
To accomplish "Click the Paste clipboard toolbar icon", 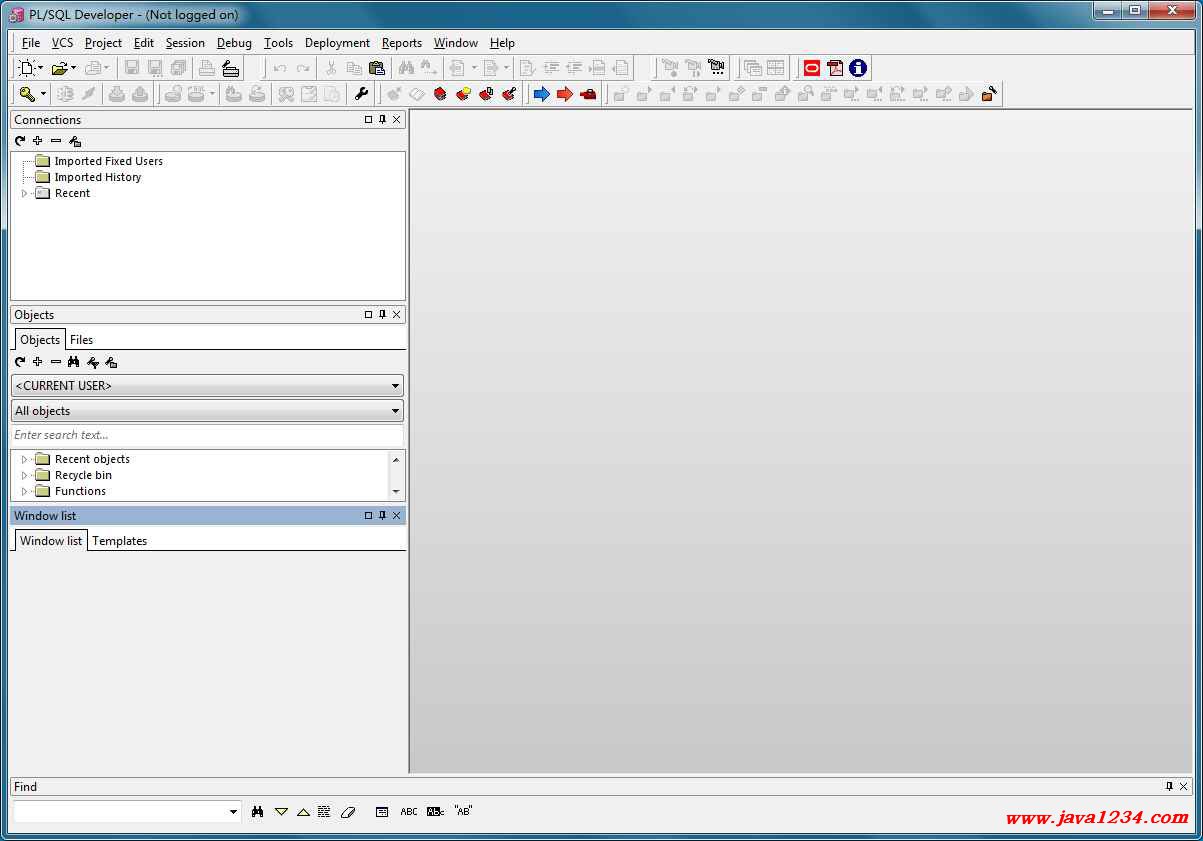I will click(377, 68).
